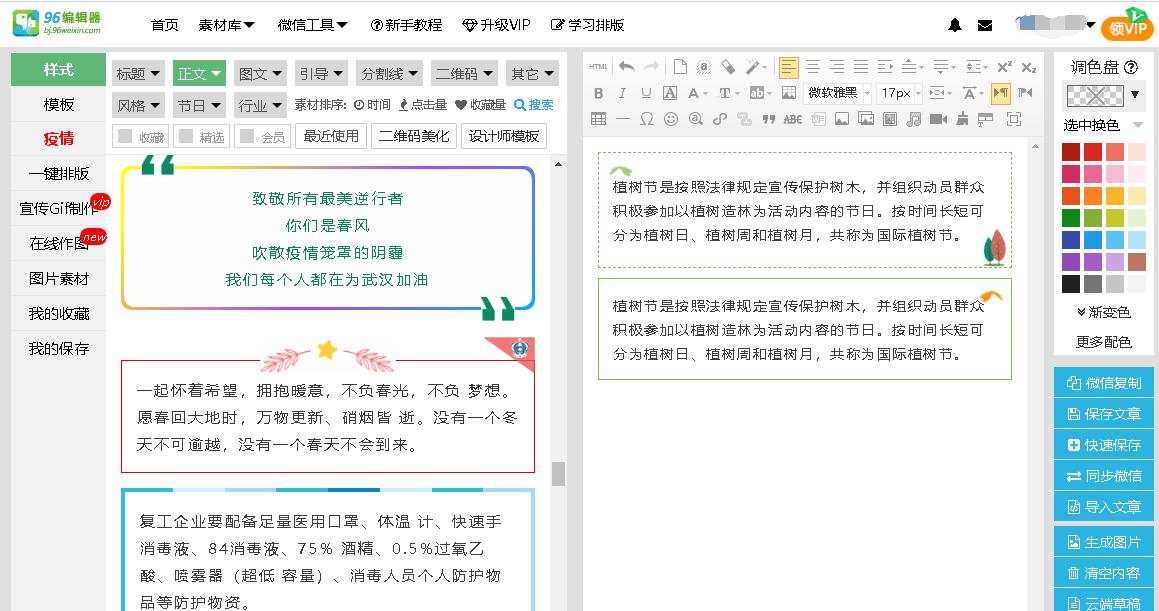Click the emoji smiley face icon

point(671,119)
